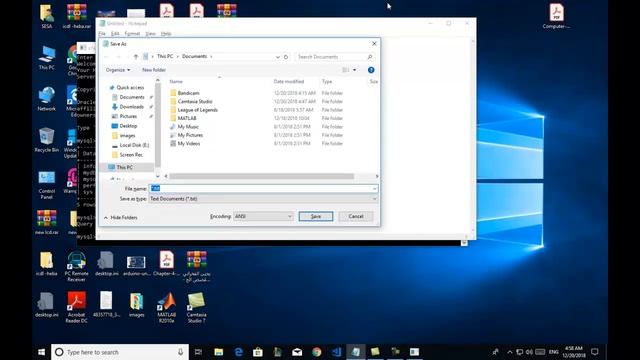The width and height of the screenshot is (640, 360).
Task: Click the navigation pane scroll down arrow
Action: click(x=158, y=176)
